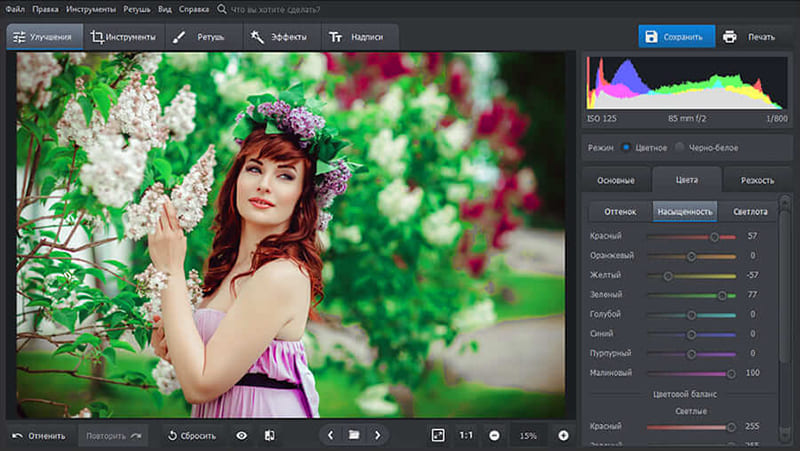
Task: Click the 85 mm f/2 metadata text
Action: (687, 118)
